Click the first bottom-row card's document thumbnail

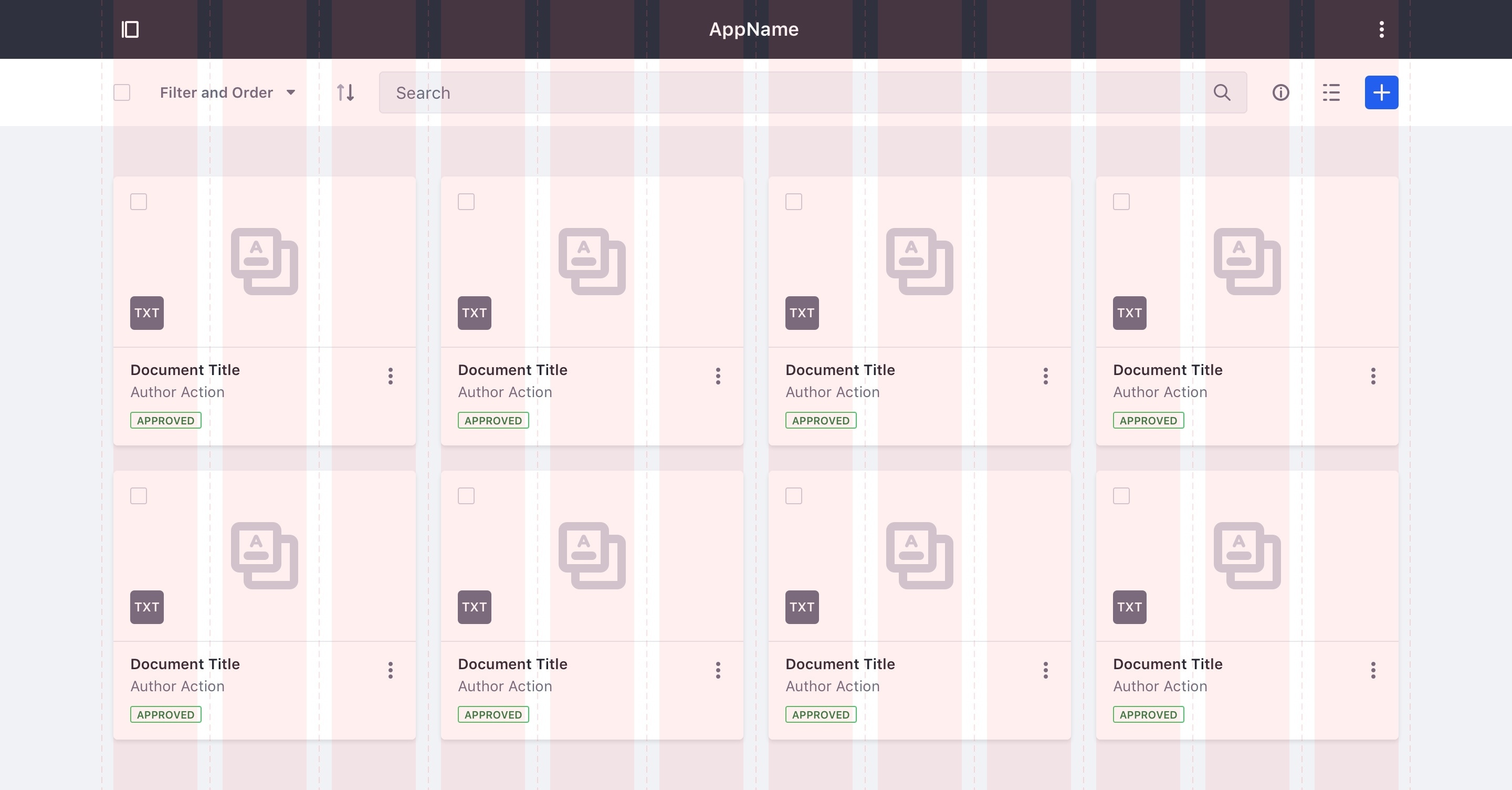[x=264, y=556]
